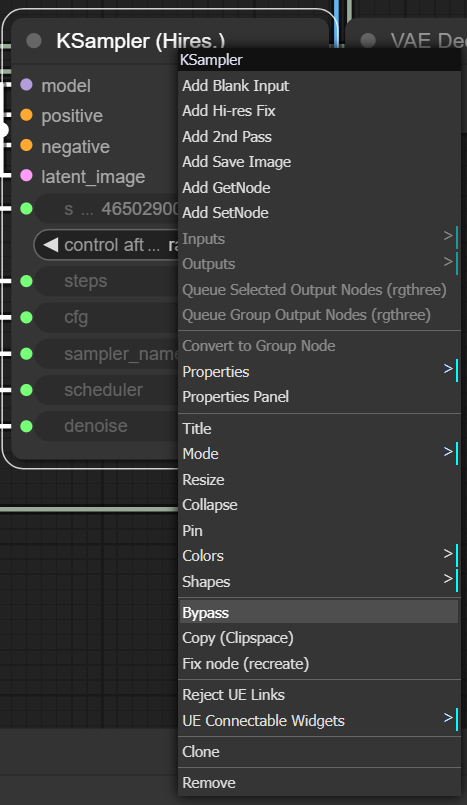Click the green scheduler input socket
This screenshot has width=467, height=805.
[x=26, y=390]
